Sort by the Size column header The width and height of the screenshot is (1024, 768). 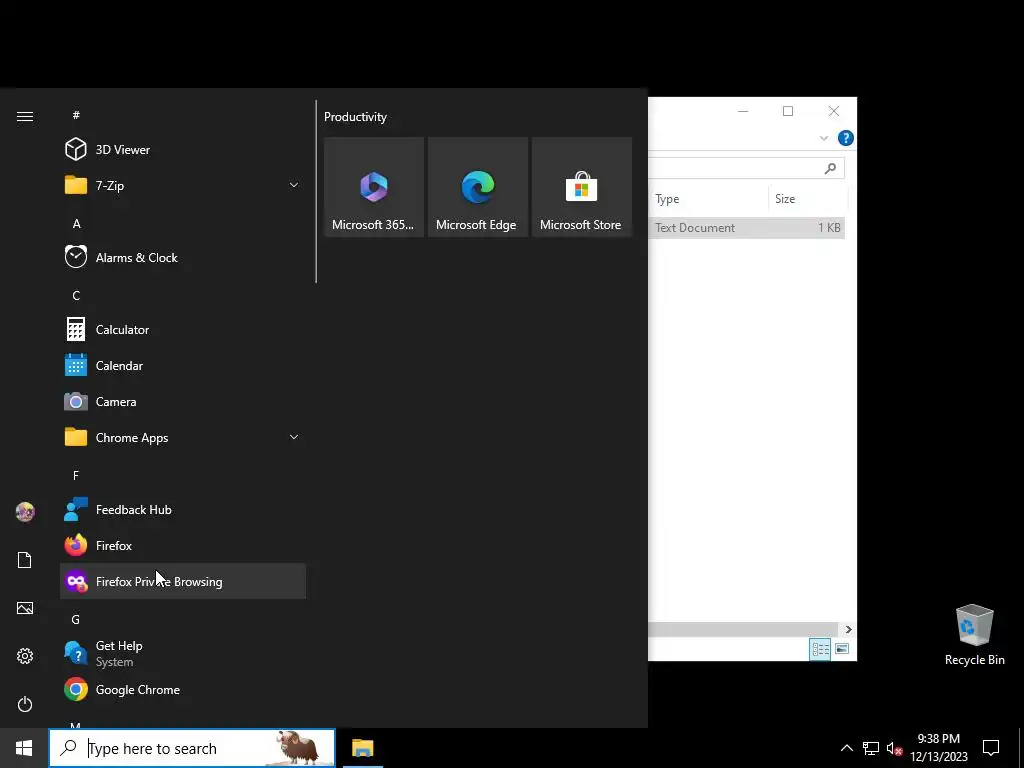click(808, 199)
